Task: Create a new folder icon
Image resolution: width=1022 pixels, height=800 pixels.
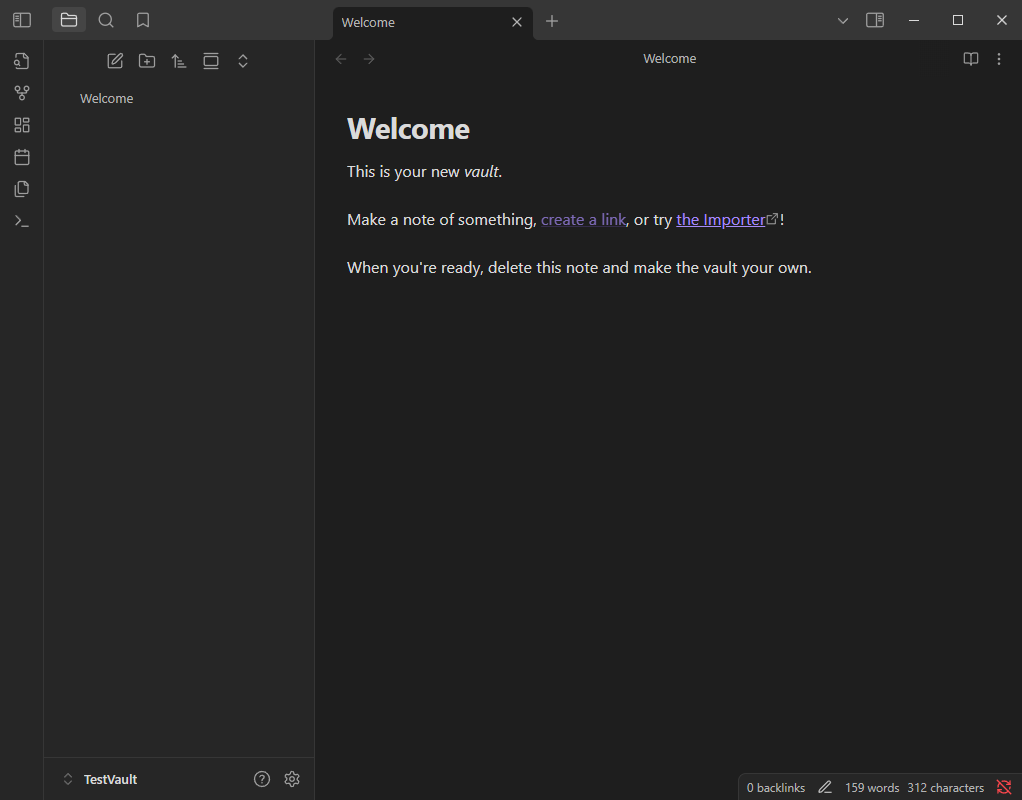Action: click(147, 61)
